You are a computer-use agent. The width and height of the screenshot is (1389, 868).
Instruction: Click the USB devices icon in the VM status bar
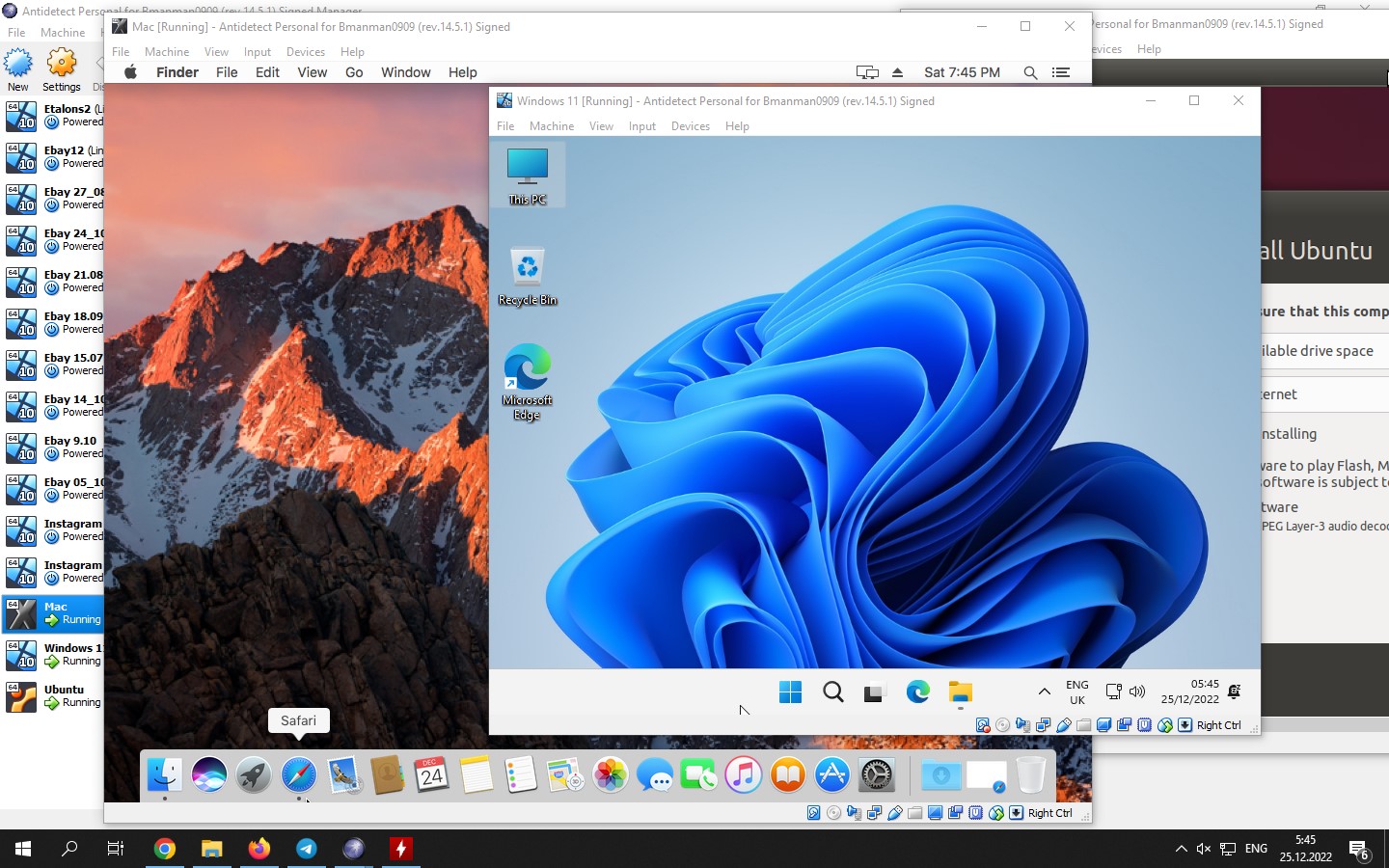(1062, 725)
